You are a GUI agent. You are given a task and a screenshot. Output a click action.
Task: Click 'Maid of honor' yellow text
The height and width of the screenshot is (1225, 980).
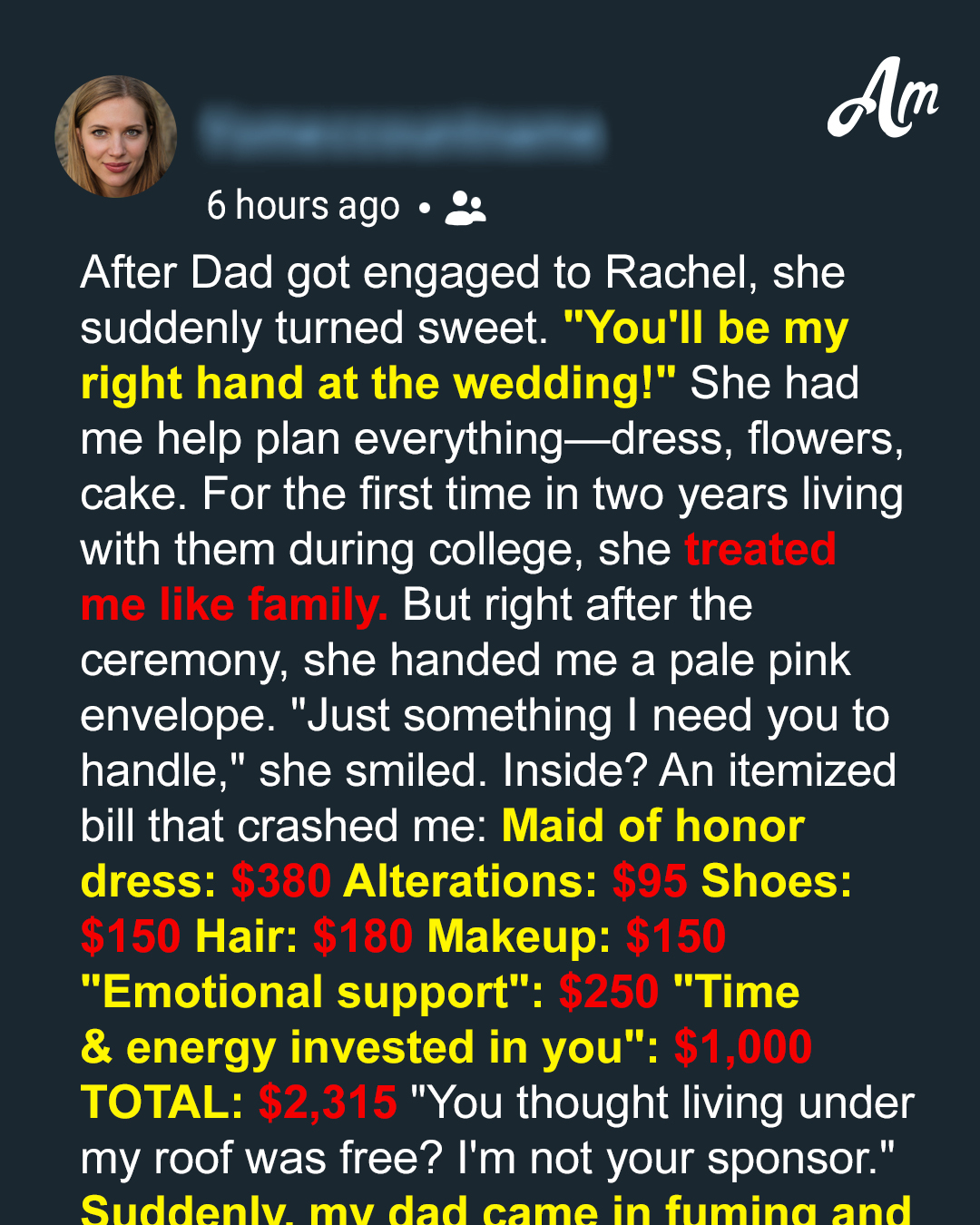point(653,826)
